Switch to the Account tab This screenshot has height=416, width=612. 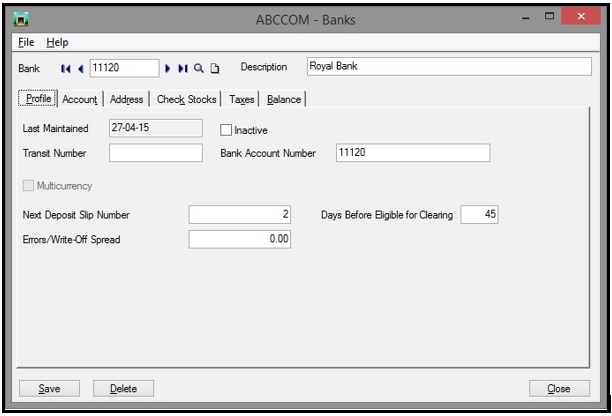tap(80, 99)
